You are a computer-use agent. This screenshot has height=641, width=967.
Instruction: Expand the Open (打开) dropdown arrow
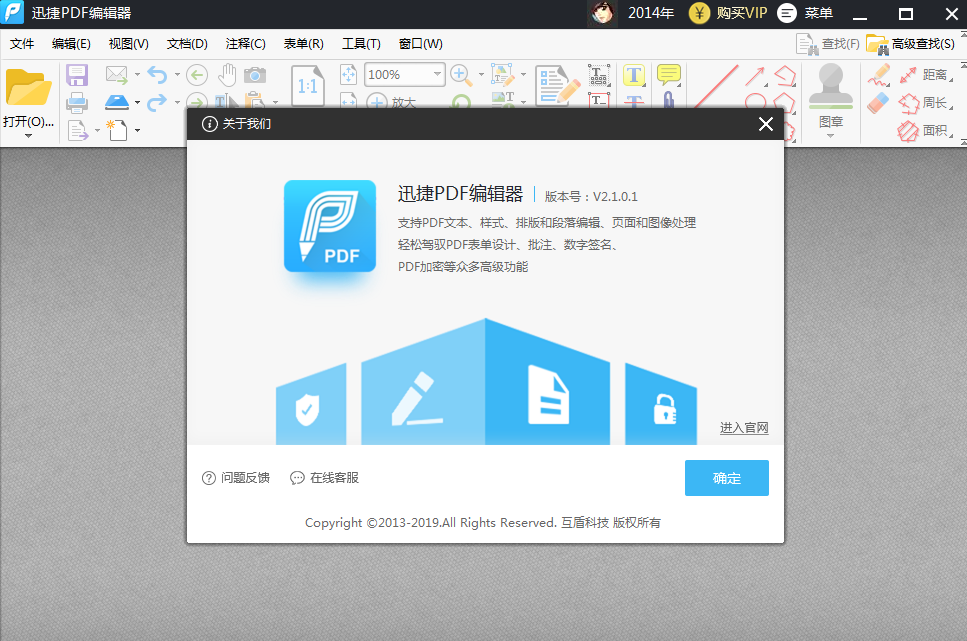[28, 136]
